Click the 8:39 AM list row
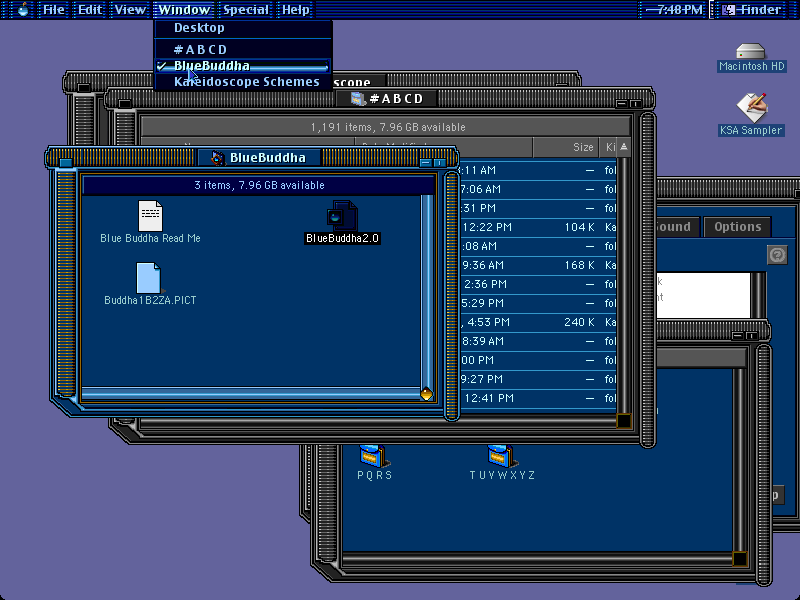 538,341
